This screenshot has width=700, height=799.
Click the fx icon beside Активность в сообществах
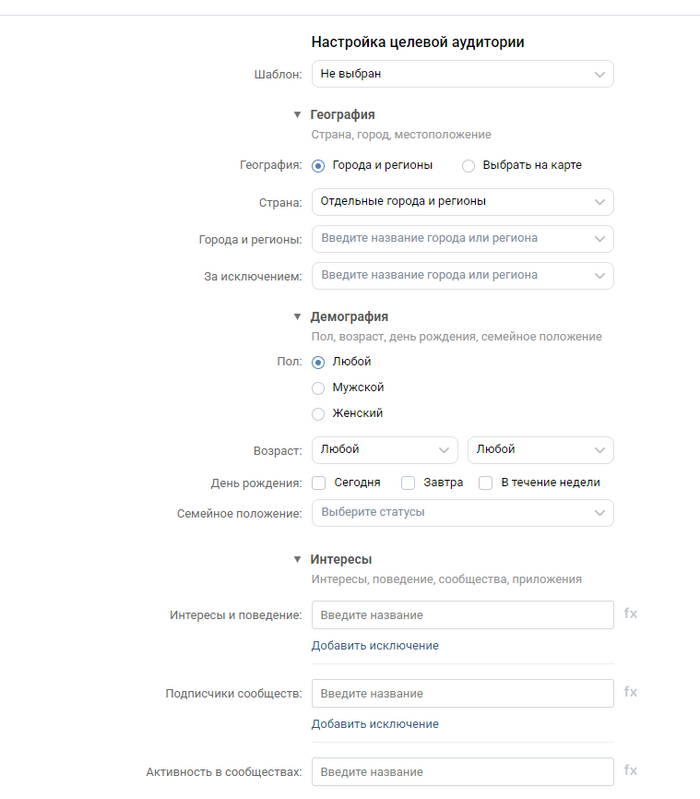click(x=630, y=771)
